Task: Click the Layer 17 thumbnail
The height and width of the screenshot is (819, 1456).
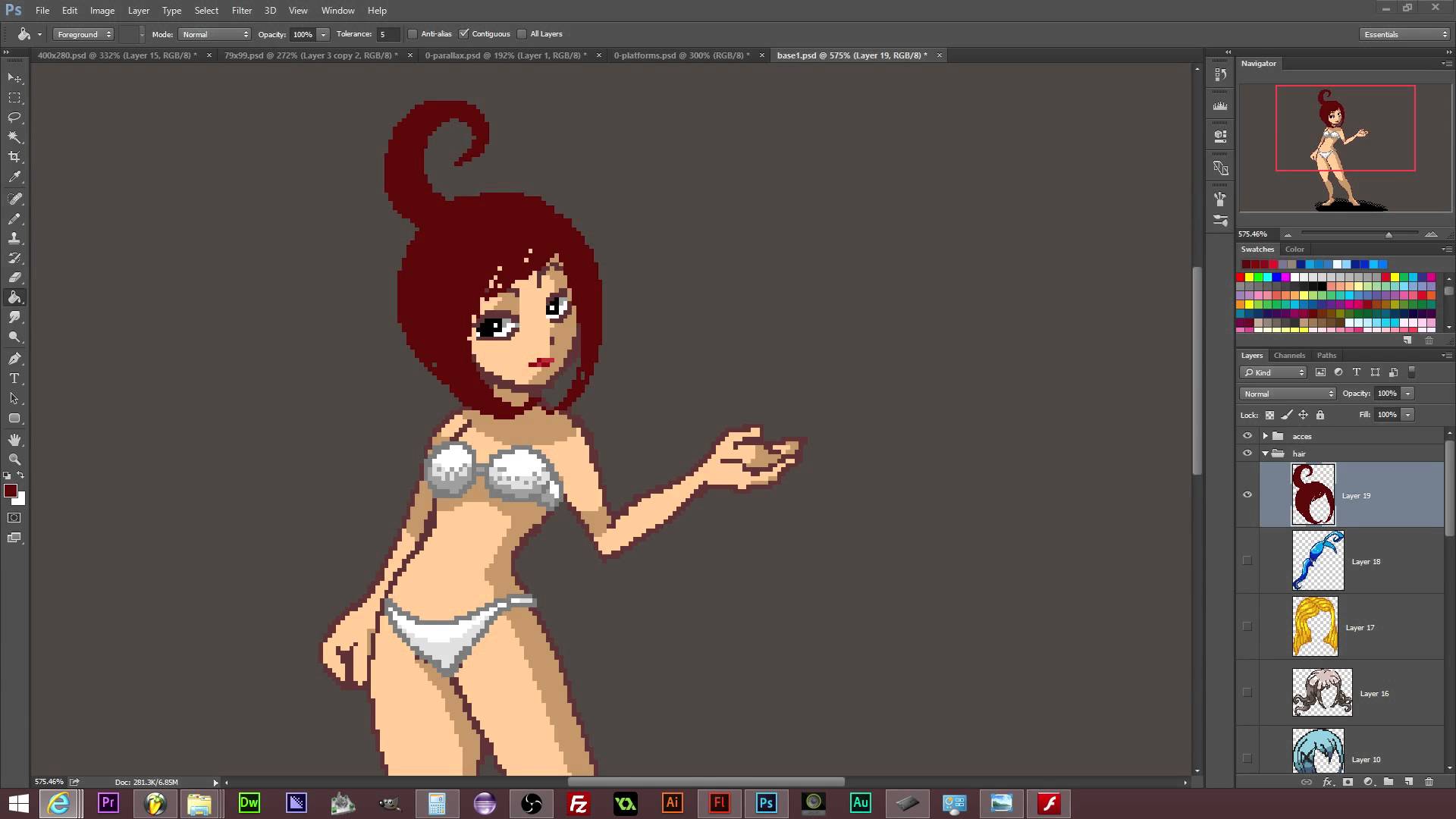Action: point(1315,627)
